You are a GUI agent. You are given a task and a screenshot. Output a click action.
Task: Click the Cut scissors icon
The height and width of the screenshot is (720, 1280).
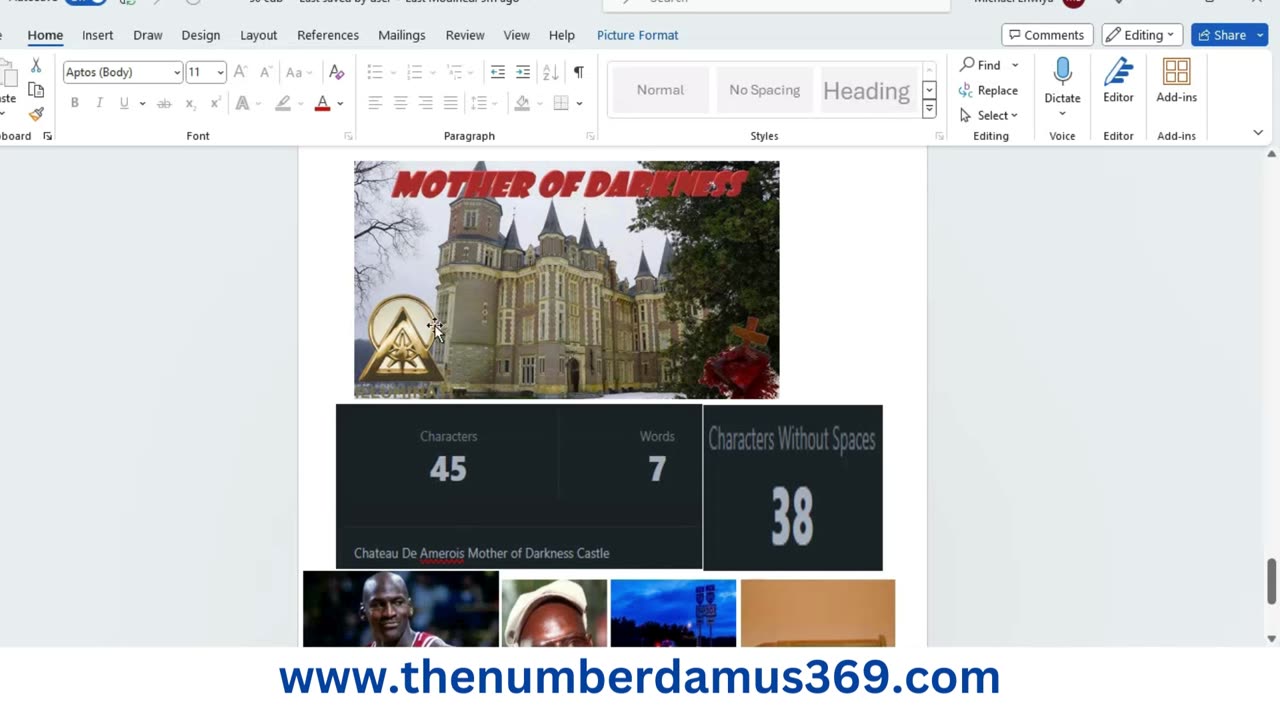coord(36,66)
